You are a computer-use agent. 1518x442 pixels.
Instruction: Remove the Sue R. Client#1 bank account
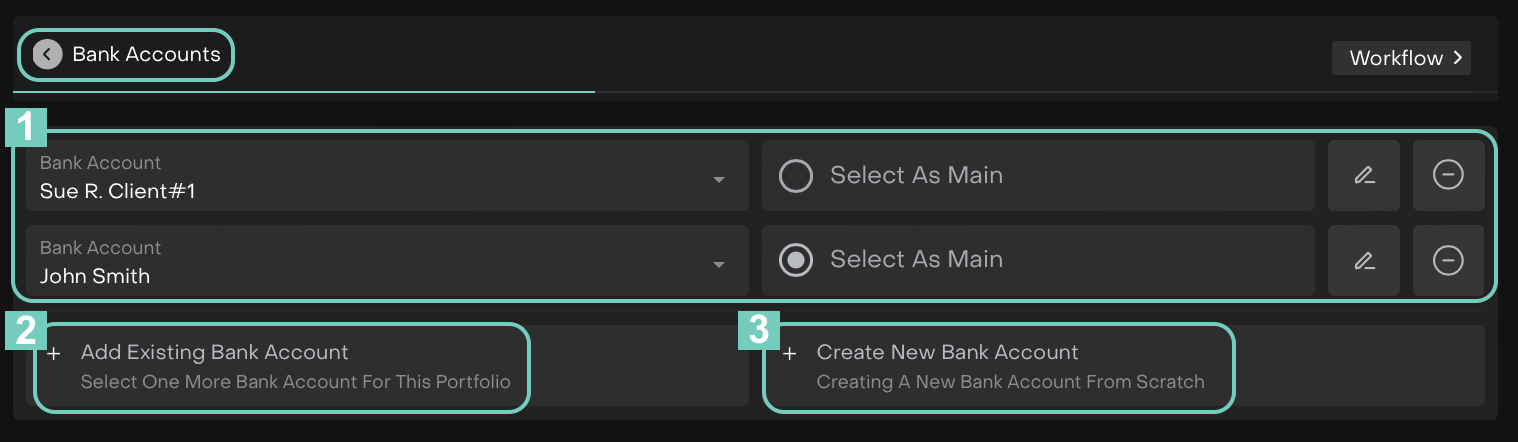1448,176
